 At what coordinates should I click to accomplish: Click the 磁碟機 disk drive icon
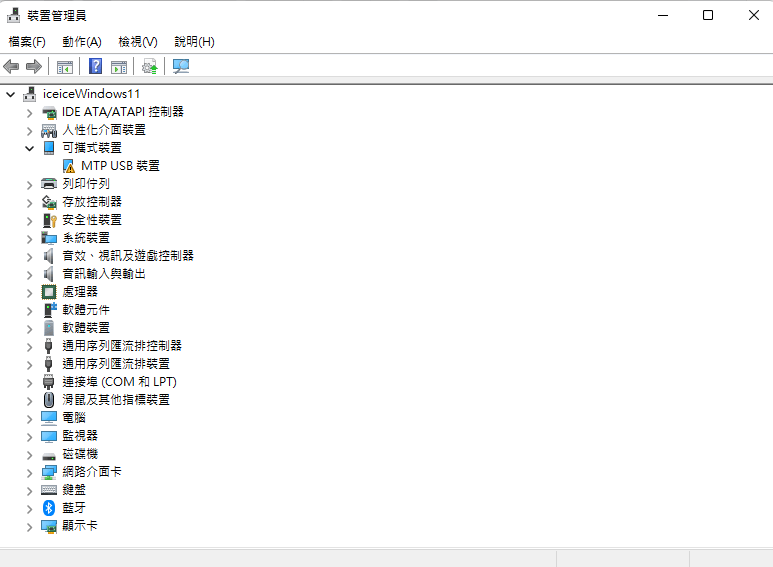point(49,456)
